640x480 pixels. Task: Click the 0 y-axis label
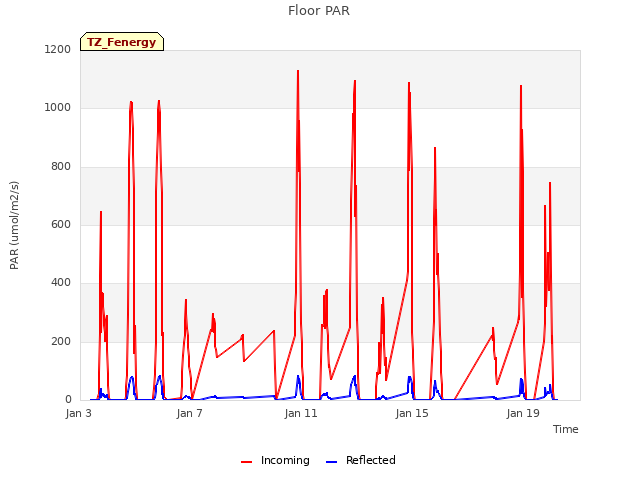pyautogui.click(x=68, y=400)
